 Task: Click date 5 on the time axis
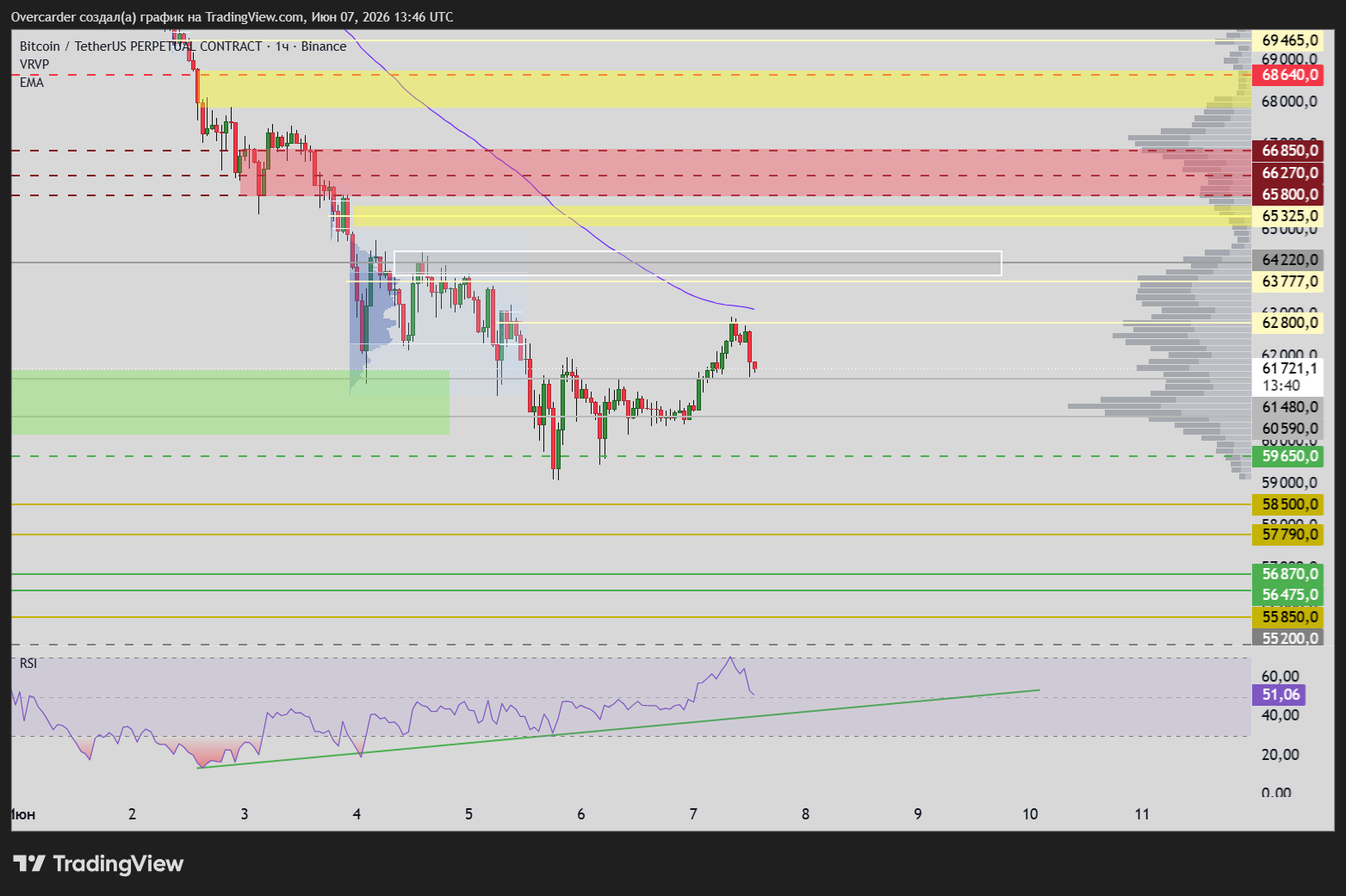(468, 814)
